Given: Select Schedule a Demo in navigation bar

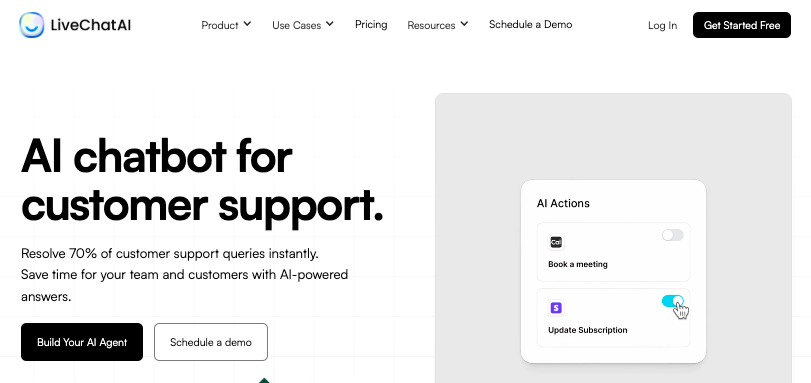Looking at the screenshot, I should click(531, 24).
